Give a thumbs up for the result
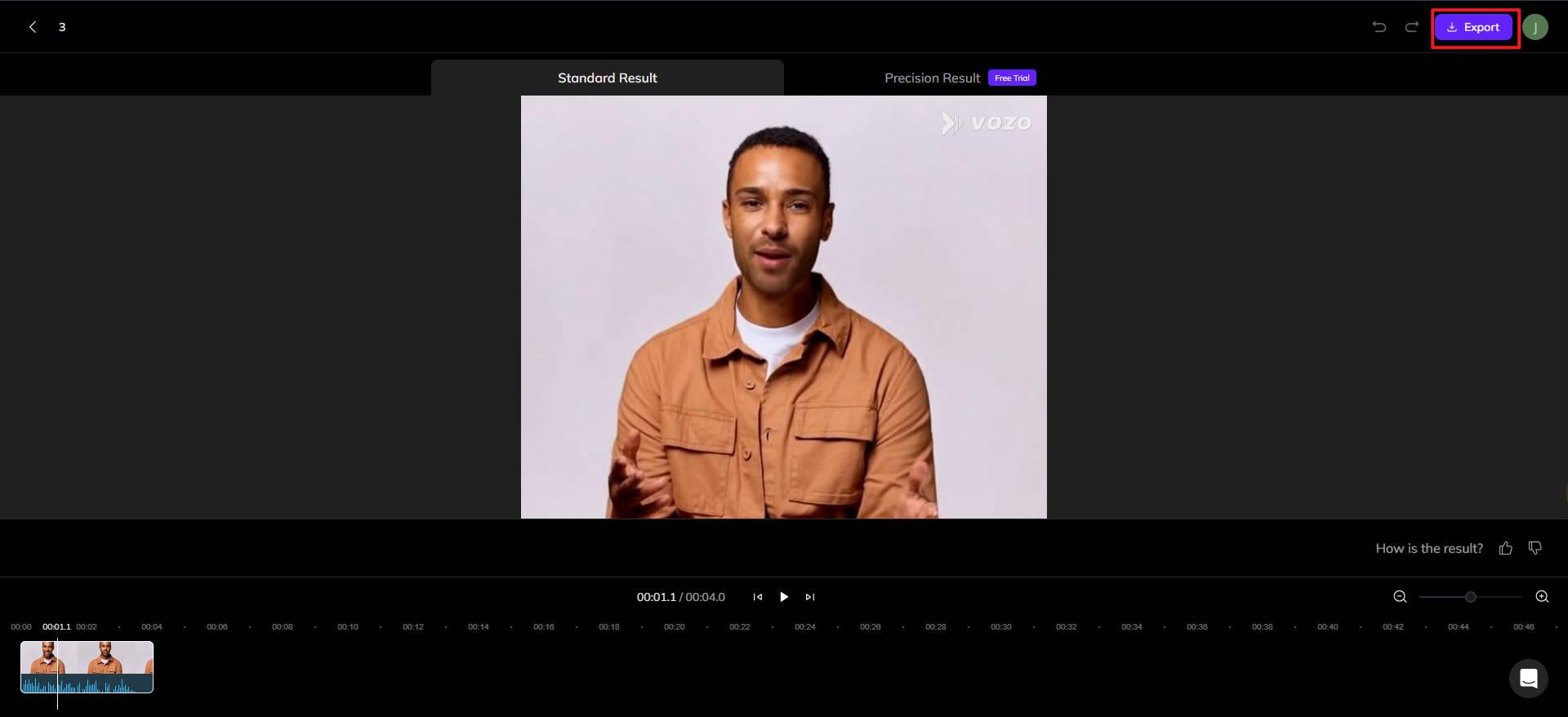The height and width of the screenshot is (717, 1568). pos(1506,548)
